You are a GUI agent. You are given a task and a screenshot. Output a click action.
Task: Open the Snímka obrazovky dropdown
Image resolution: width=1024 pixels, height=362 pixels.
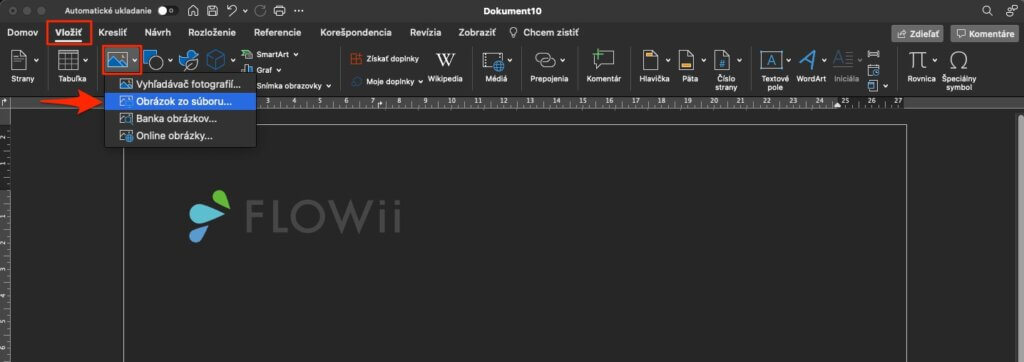point(294,85)
